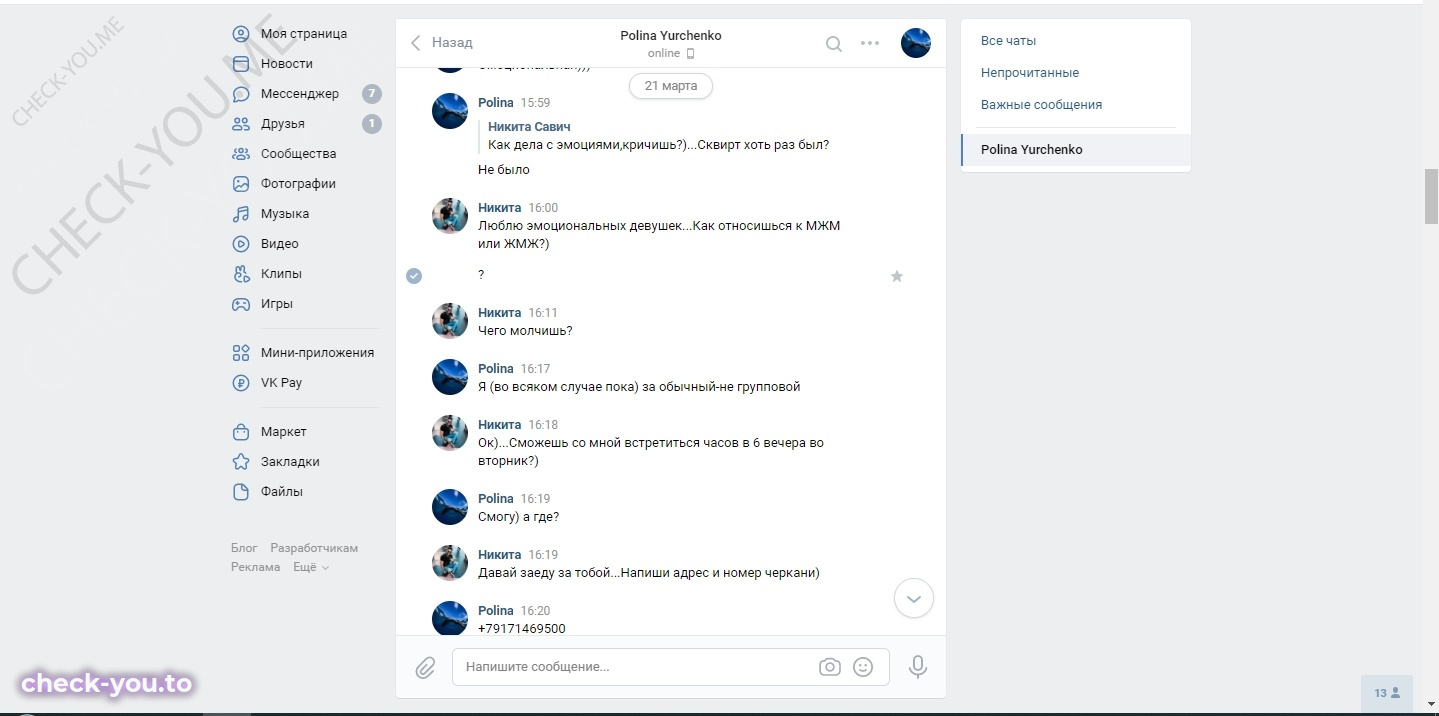The width and height of the screenshot is (1439, 716).
Task: Click the Игры gamepad icon
Action: click(x=241, y=304)
